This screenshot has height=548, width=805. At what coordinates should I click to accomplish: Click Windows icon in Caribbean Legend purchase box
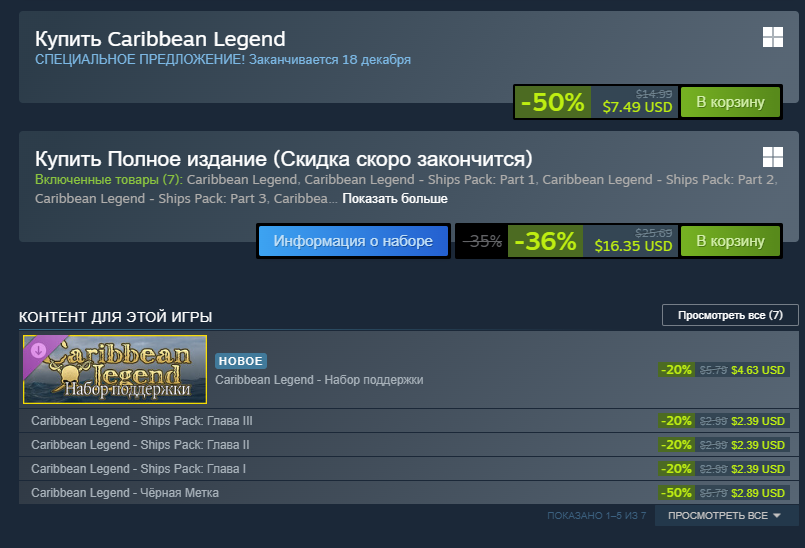[x=773, y=37]
